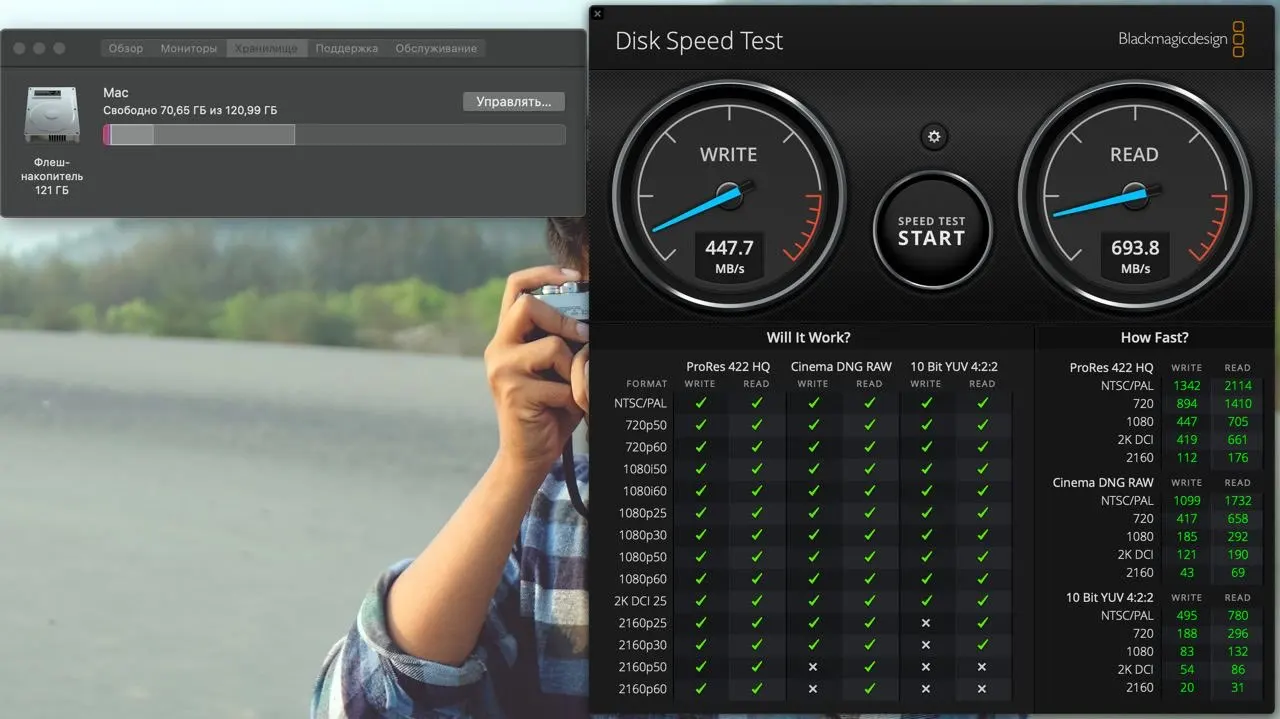Click the Blackmagicdesign logo

1181,40
